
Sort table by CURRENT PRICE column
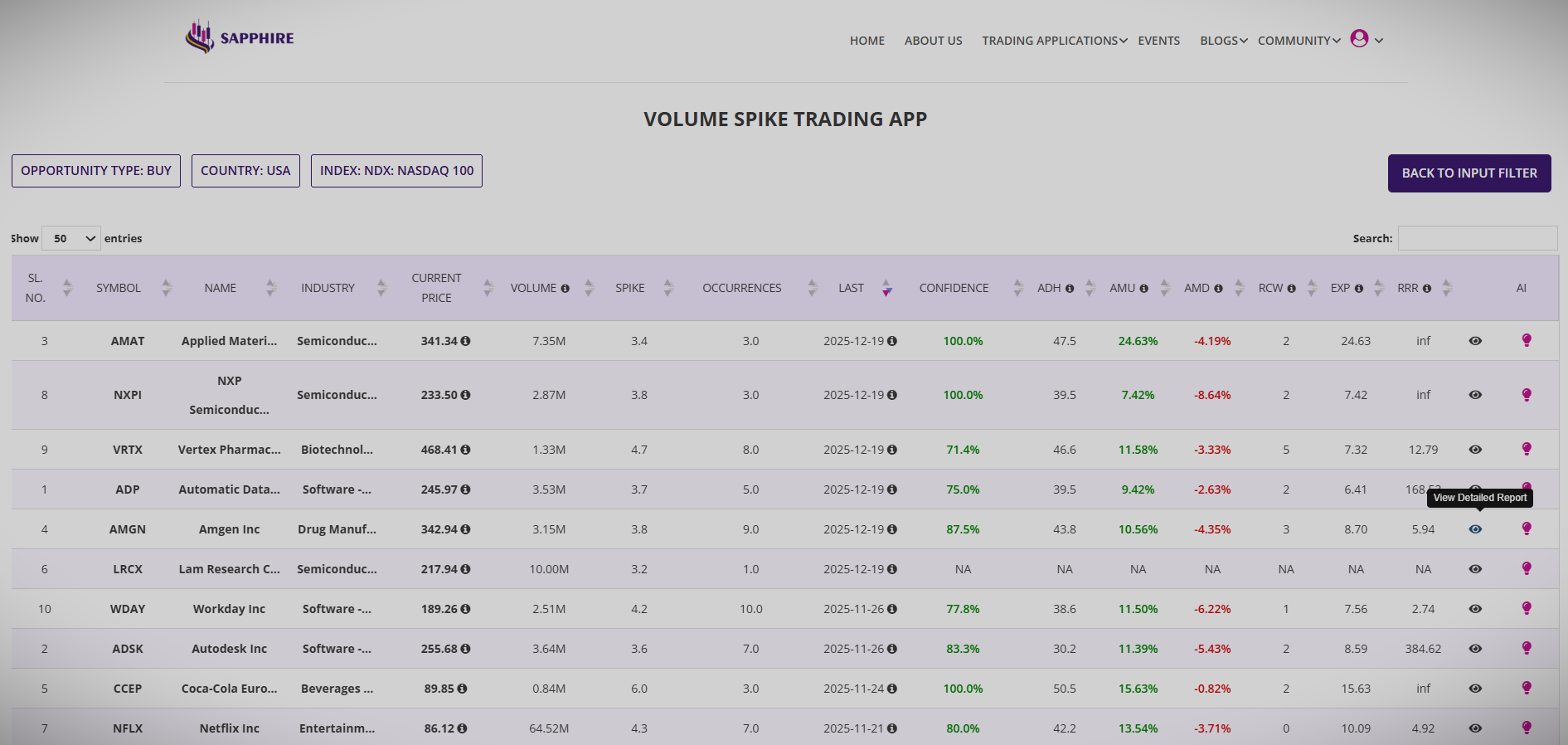pyautogui.click(x=488, y=288)
